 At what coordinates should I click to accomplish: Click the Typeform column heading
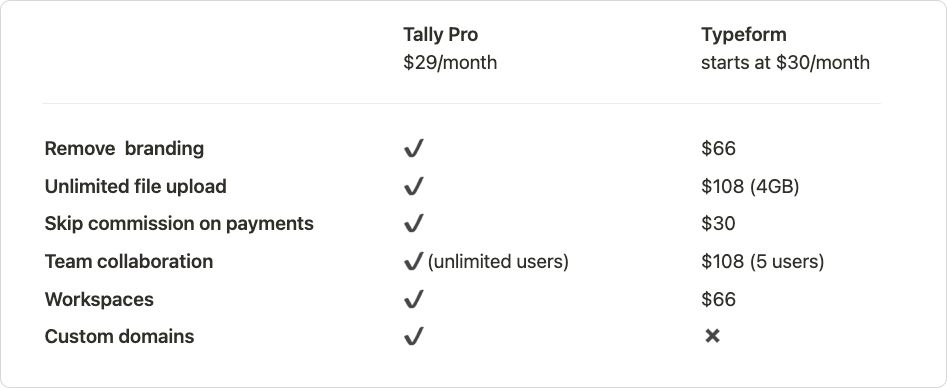tap(743, 34)
